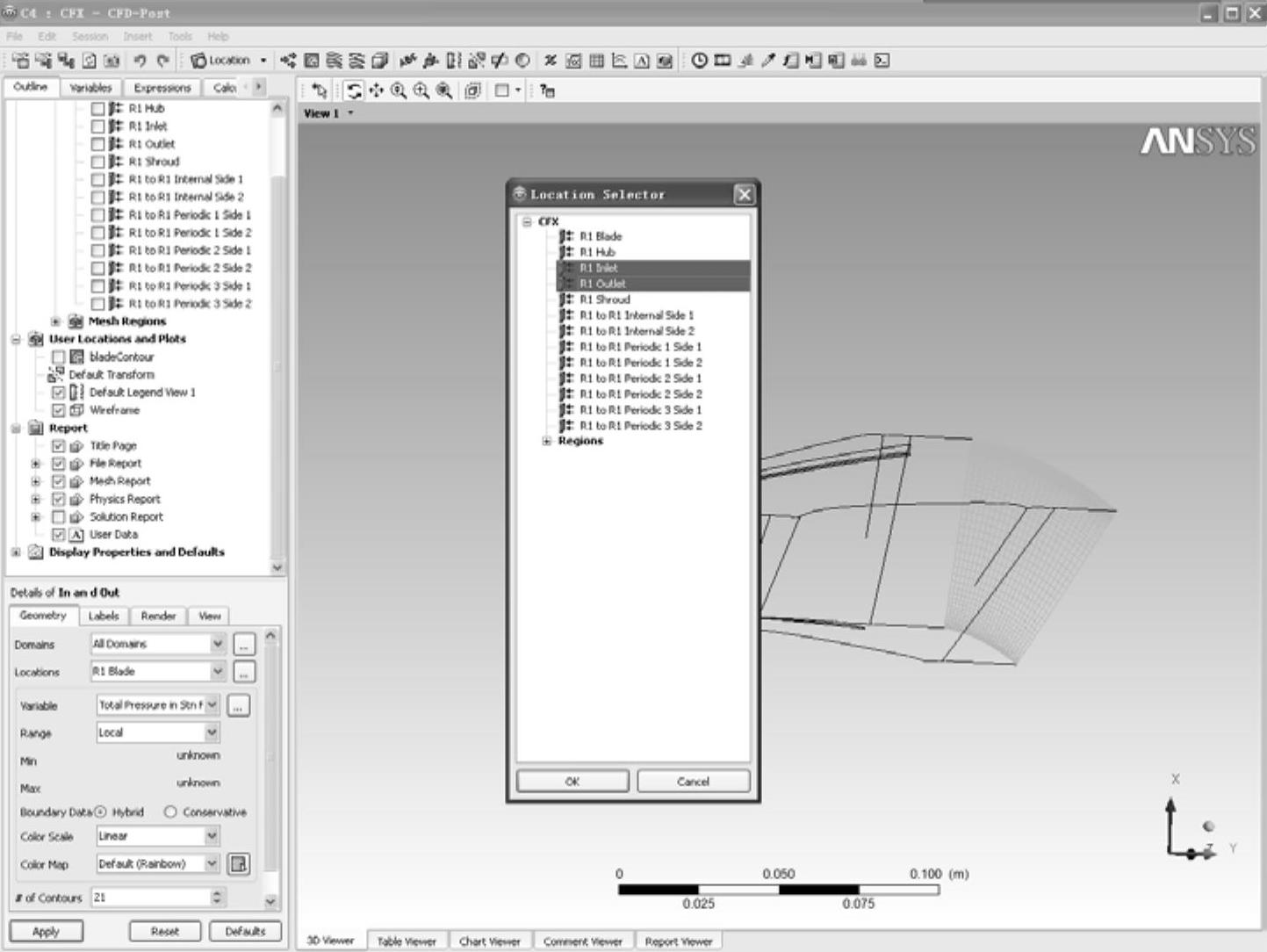Select the Conservative boundary data option

click(x=170, y=812)
